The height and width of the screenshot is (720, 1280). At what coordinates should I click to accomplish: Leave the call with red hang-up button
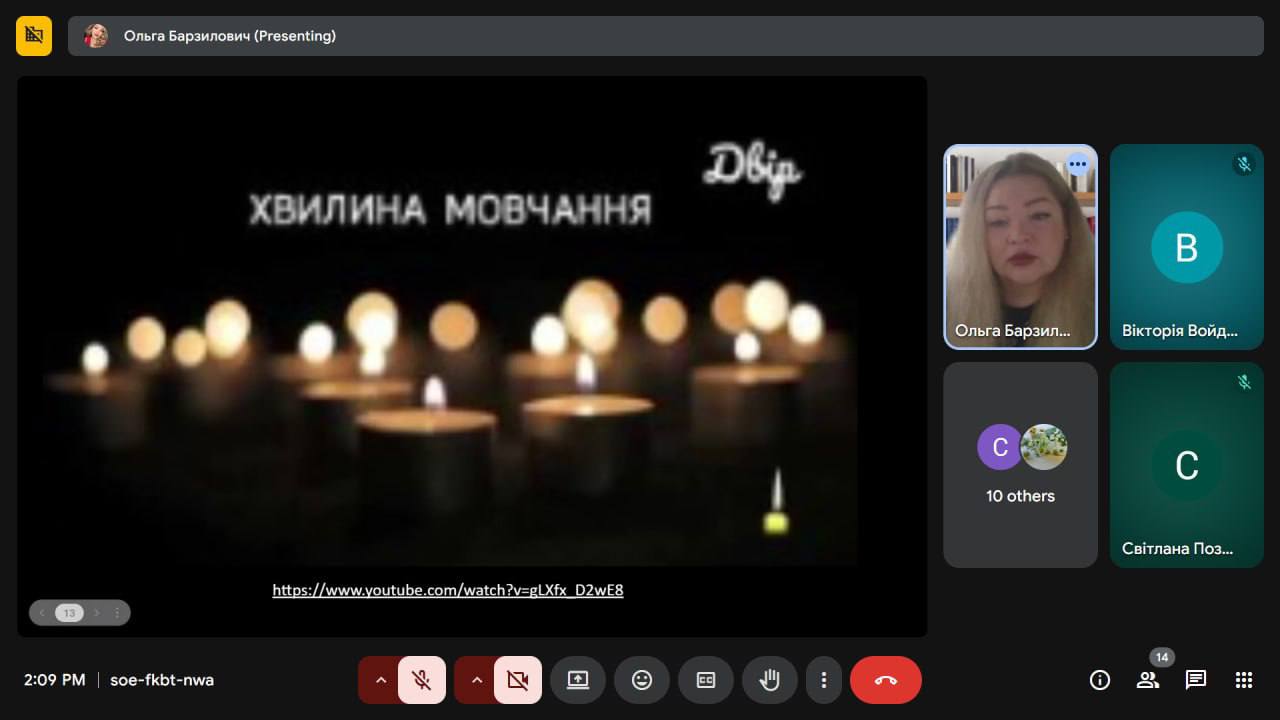pos(886,680)
